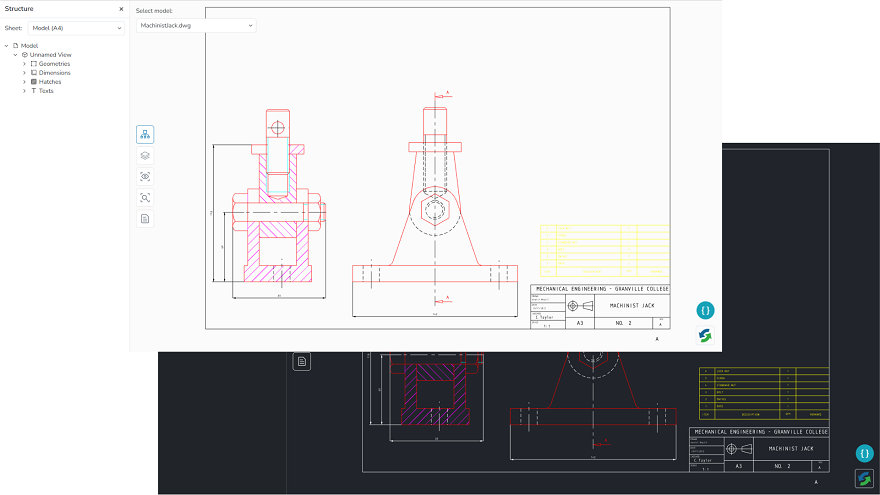Open the Select model dropdown MachinistJack.dwg
The width and height of the screenshot is (880, 495).
tap(196, 25)
